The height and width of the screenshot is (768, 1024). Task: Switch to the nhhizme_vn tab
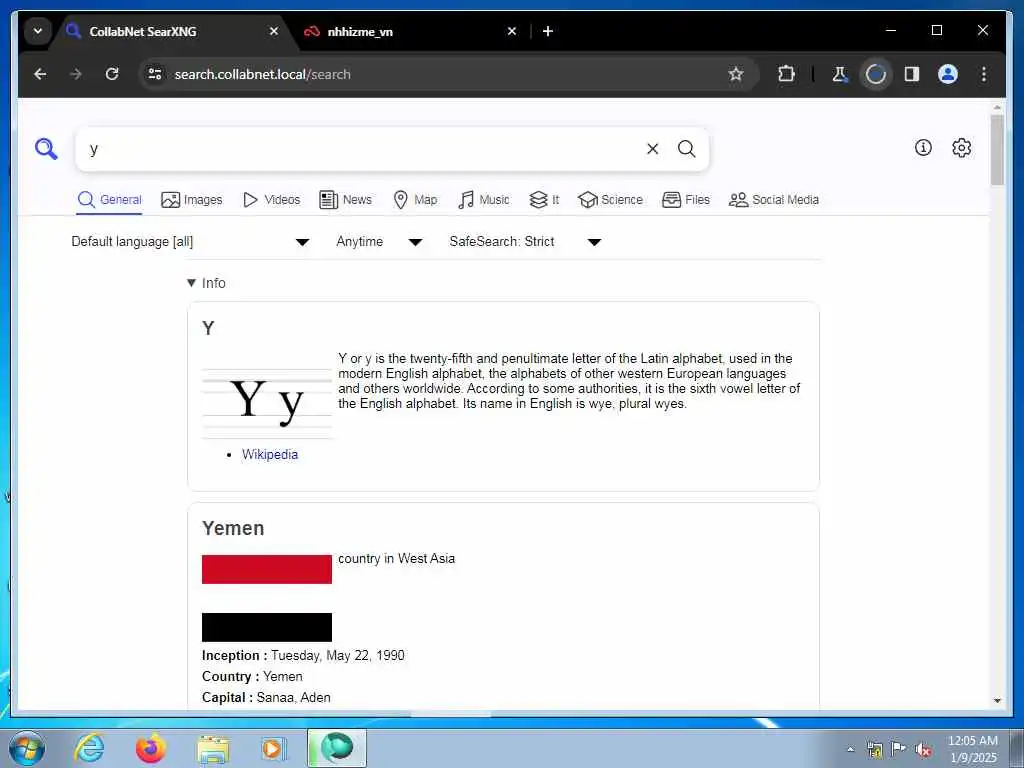tap(410, 31)
